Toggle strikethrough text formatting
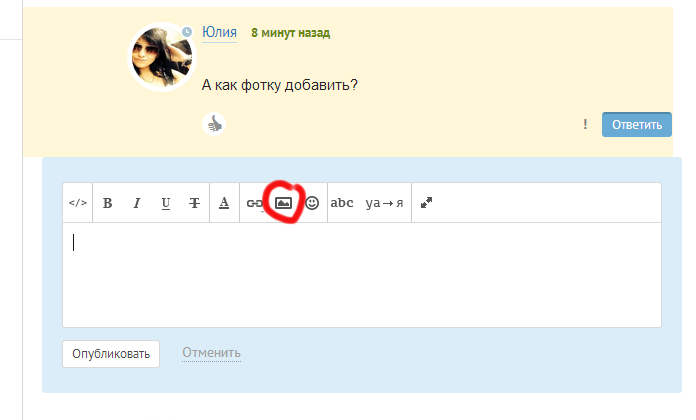Screen dimensions: 696x420 pos(194,203)
